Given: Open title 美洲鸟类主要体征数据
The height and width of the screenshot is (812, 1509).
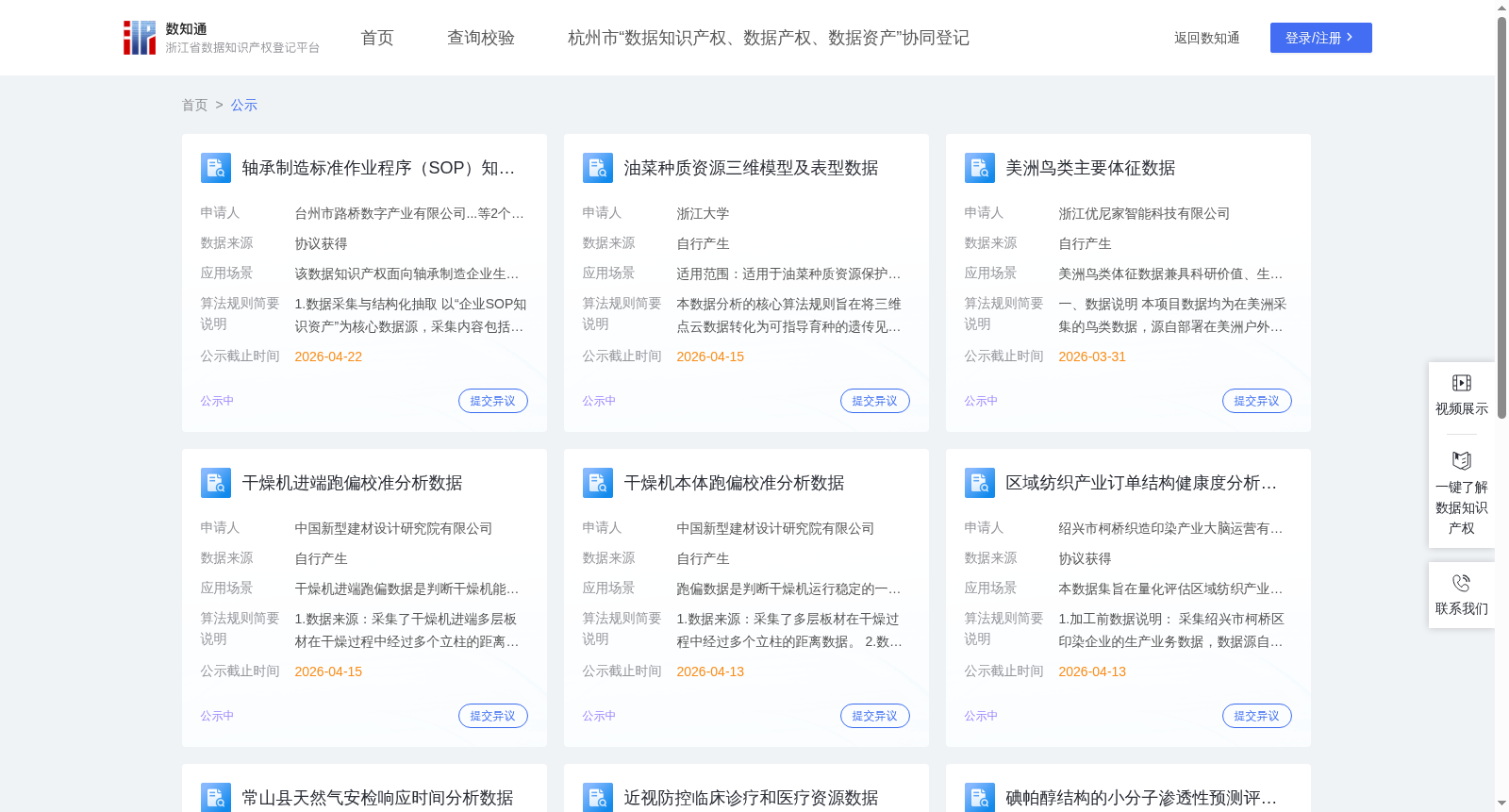Looking at the screenshot, I should [x=1090, y=168].
